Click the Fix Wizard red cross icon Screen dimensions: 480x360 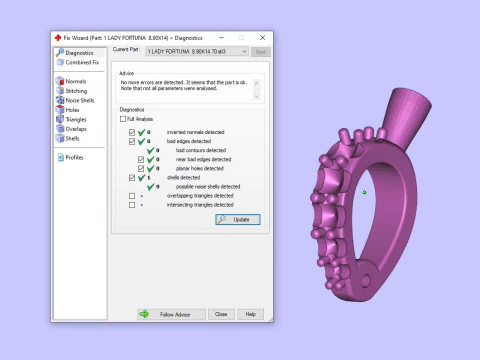pos(58,38)
